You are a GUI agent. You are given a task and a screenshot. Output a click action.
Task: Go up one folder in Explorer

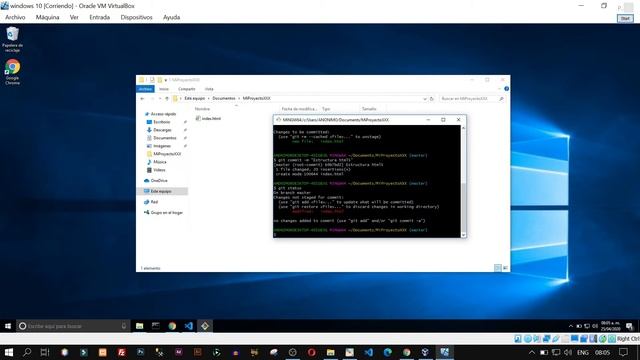tap(167, 98)
